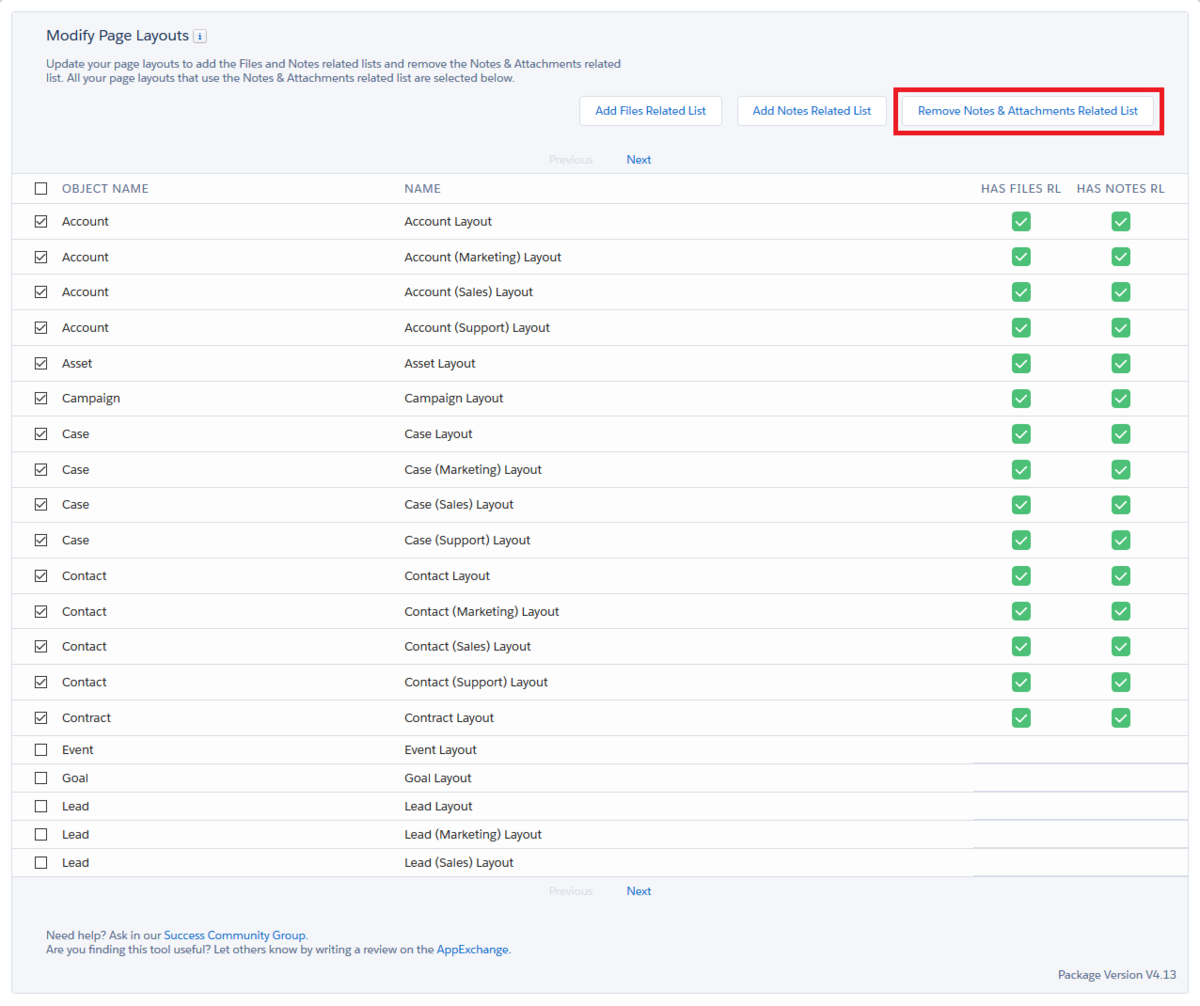Viewport: 1200px width, 1006px height.
Task: Select the Goal Layout name cell
Action: [x=438, y=778]
